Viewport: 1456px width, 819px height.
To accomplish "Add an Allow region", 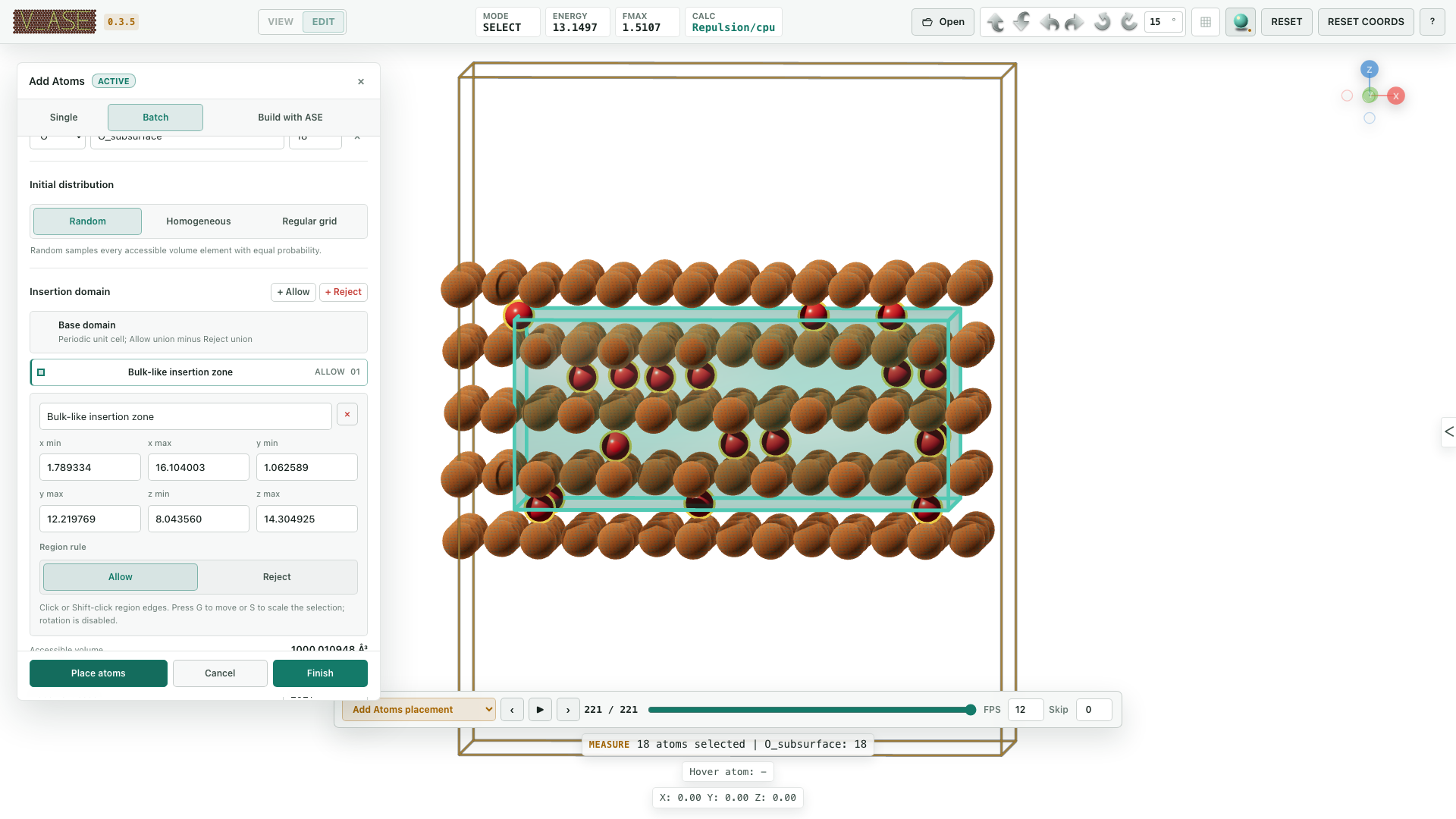I will (293, 292).
